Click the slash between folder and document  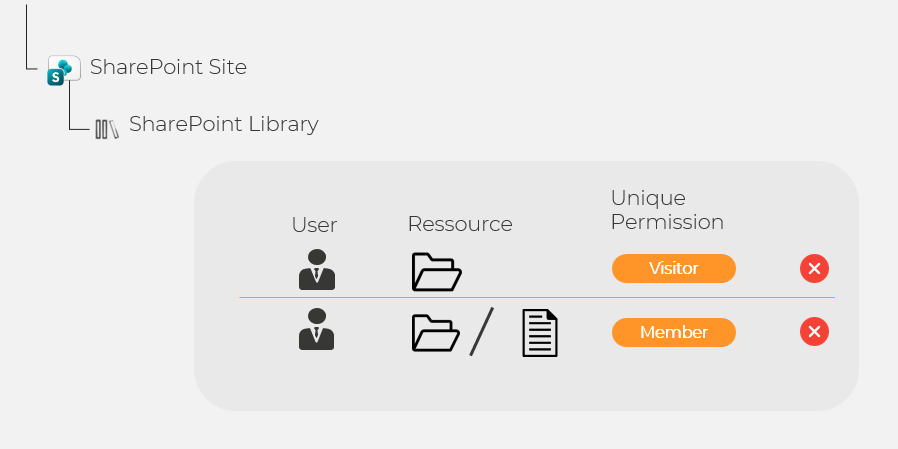pyautogui.click(x=482, y=332)
